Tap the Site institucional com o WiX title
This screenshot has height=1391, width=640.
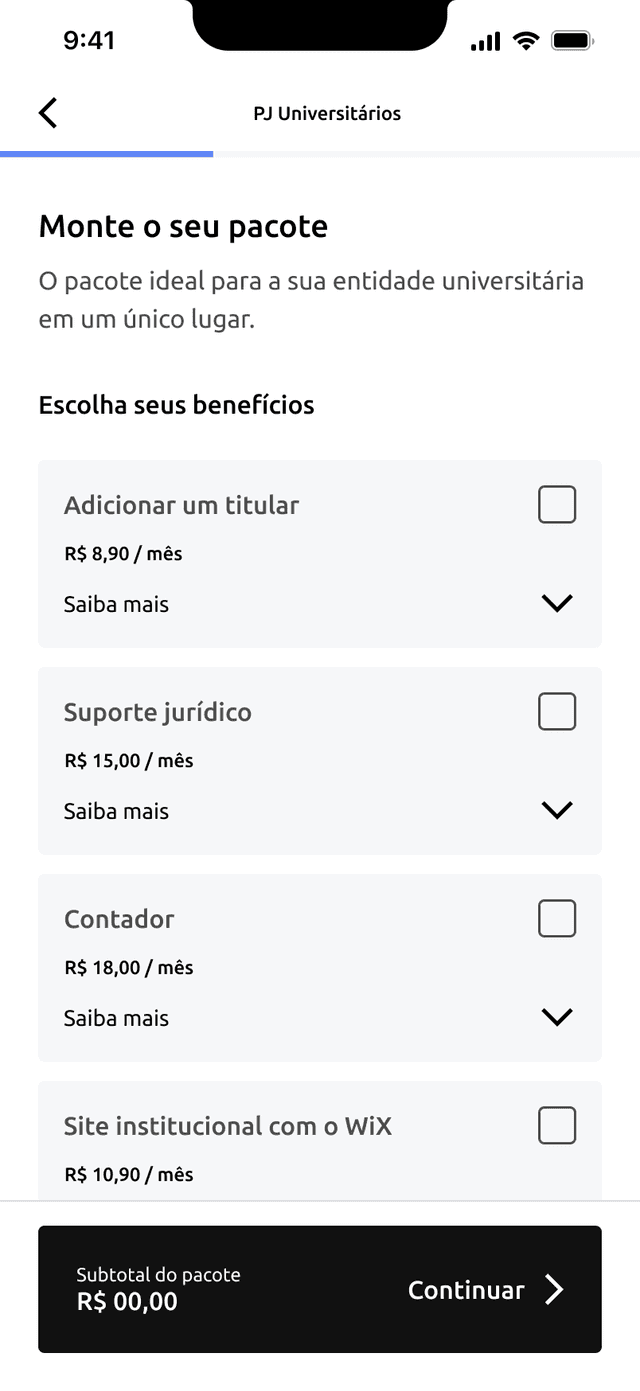228,1126
